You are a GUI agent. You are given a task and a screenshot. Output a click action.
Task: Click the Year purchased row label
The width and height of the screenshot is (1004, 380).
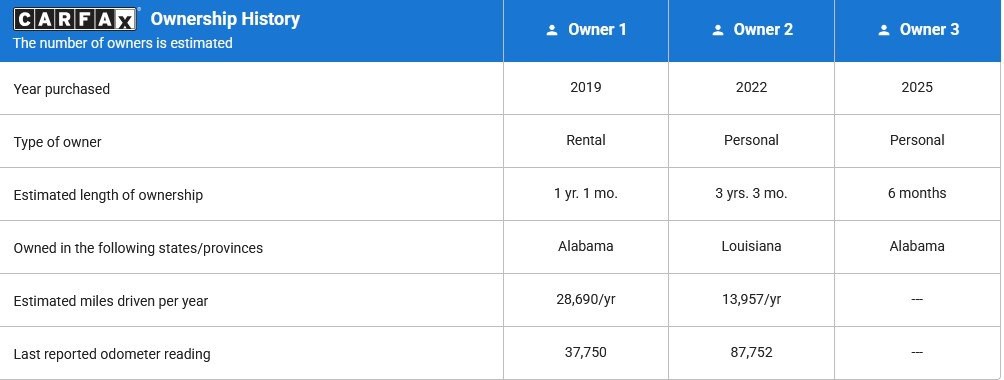pos(61,89)
